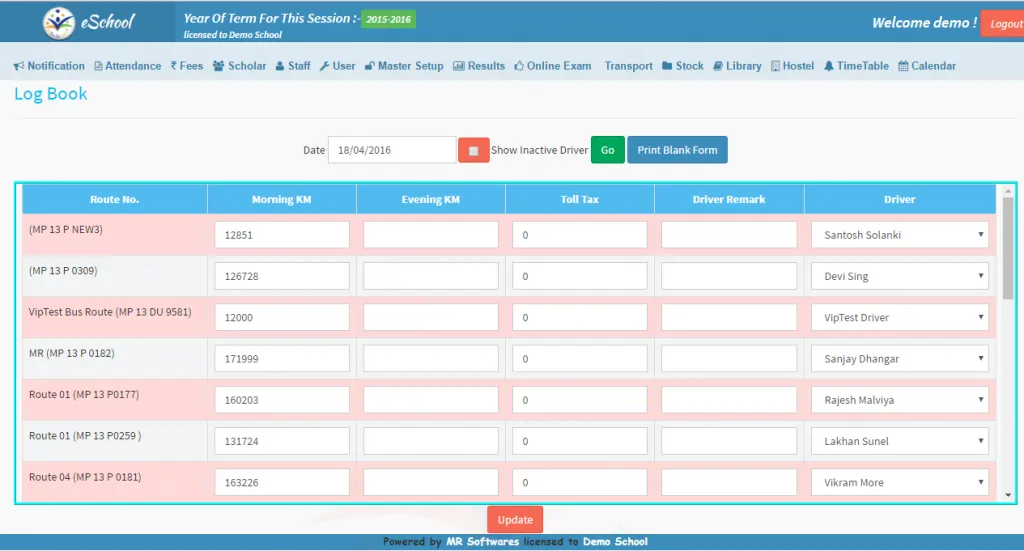Image resolution: width=1024 pixels, height=551 pixels.
Task: Expand the Vikram More driver dropdown
Action: click(899, 482)
